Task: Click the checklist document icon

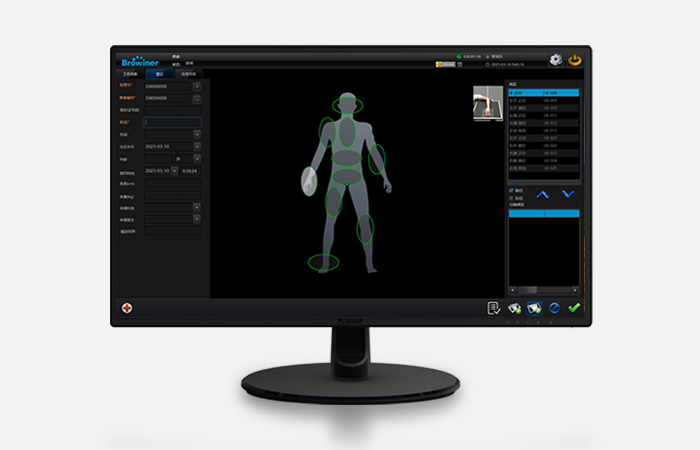Action: [x=494, y=308]
